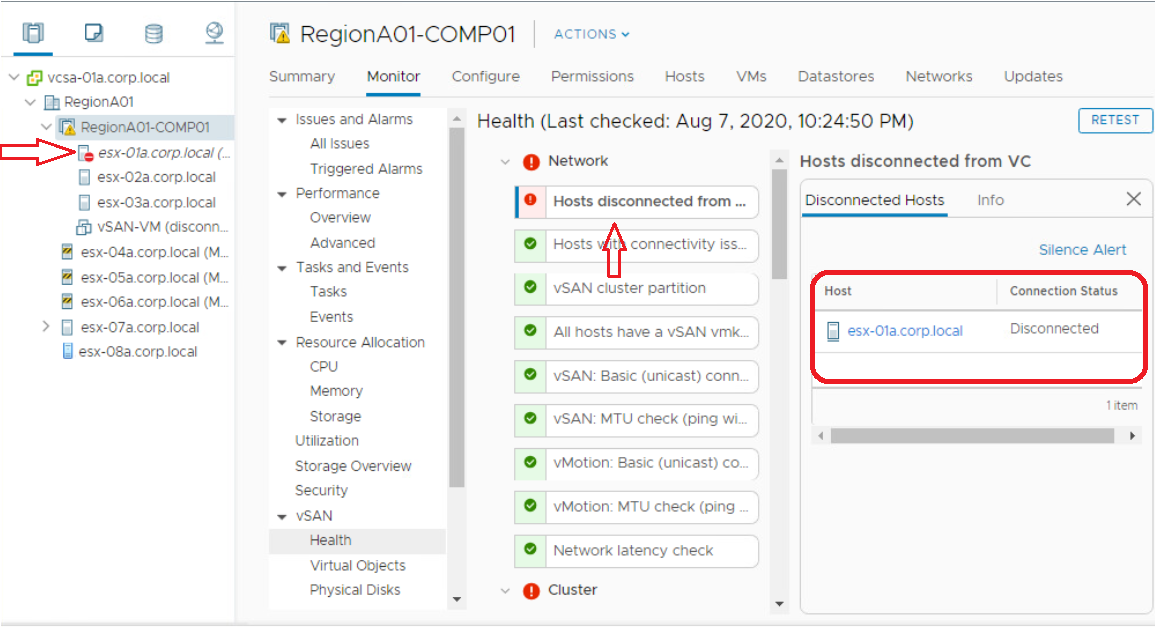Collapse the Tasks and Events section
The image size is (1156, 628).
[282, 268]
